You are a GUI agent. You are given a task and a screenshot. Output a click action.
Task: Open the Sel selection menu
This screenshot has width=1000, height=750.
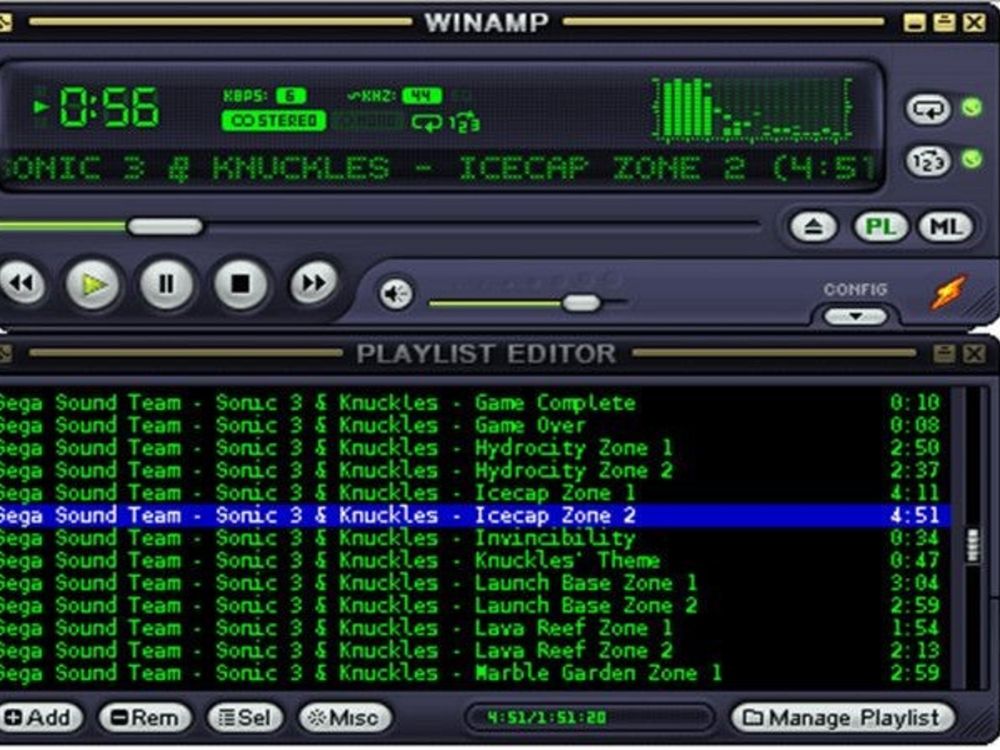coord(244,717)
